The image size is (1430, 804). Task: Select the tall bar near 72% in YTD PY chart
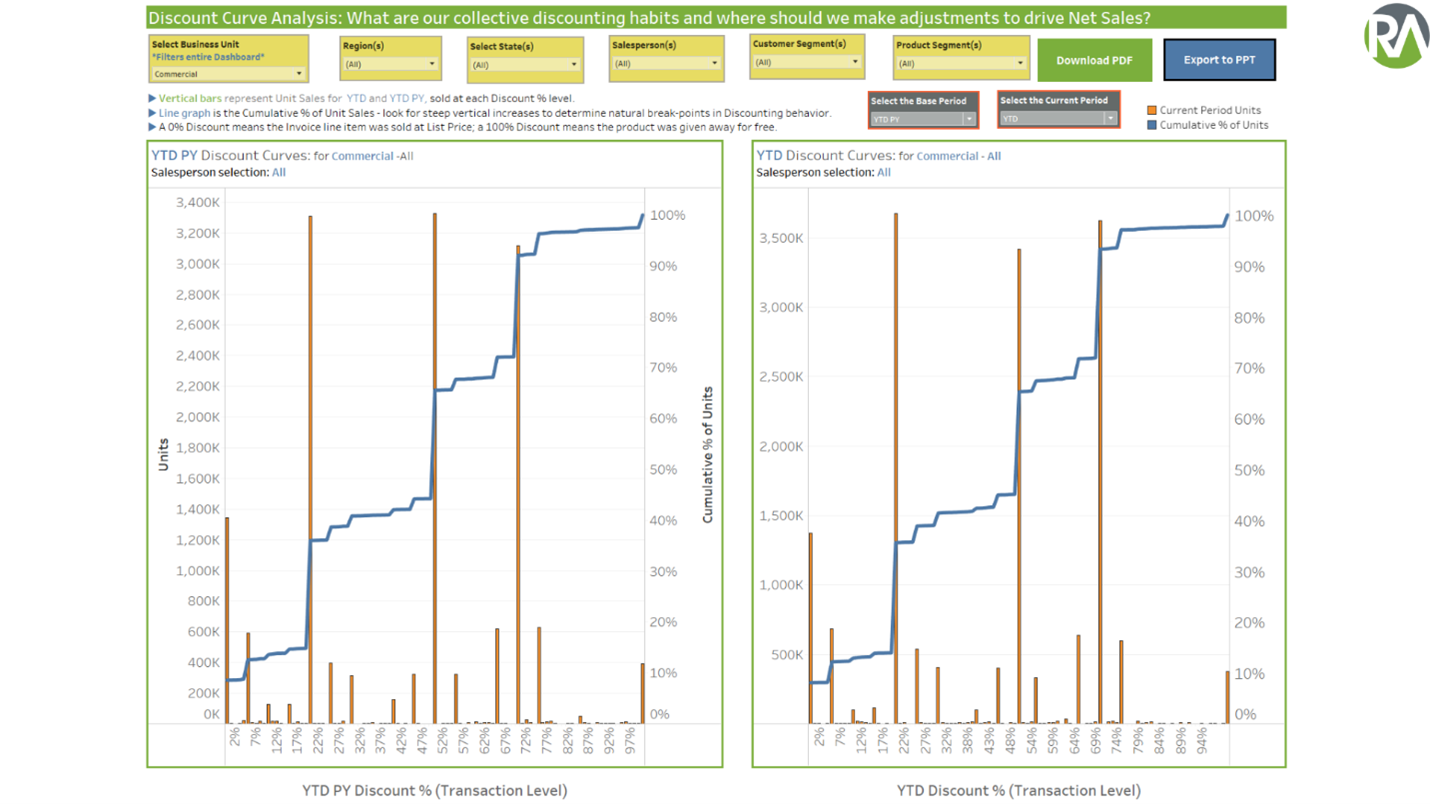pyautogui.click(x=518, y=485)
